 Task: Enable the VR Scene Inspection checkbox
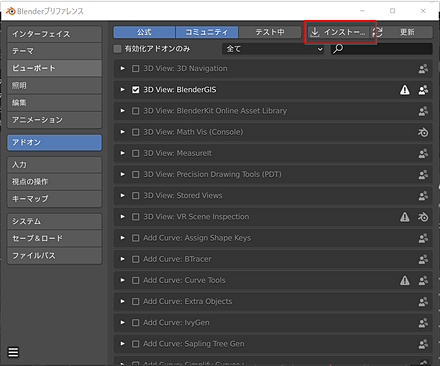coord(135,217)
